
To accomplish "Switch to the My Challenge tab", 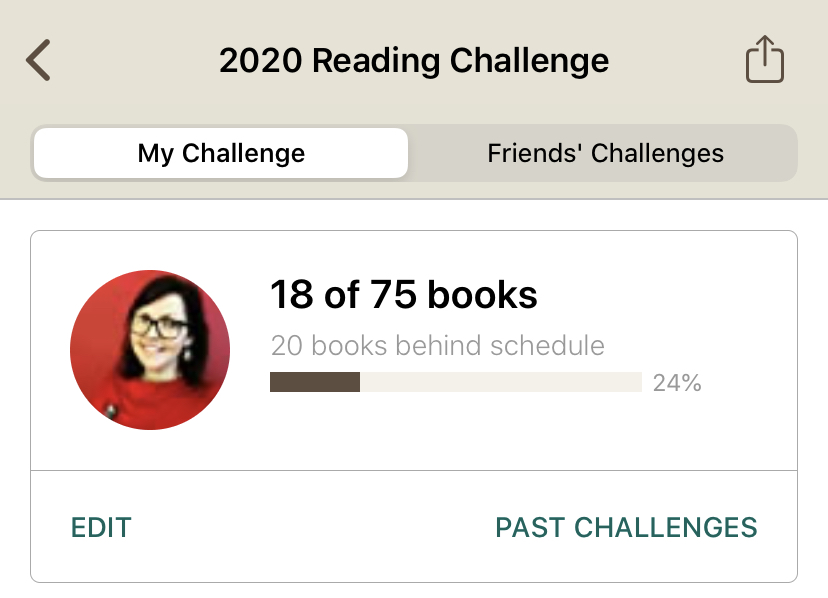I will pyautogui.click(x=221, y=154).
